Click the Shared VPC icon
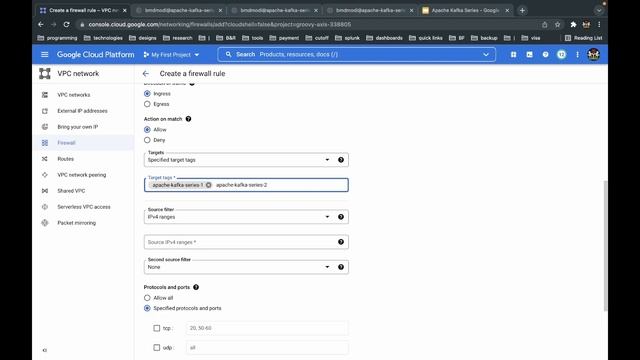This screenshot has width=640, height=360. click(44, 191)
